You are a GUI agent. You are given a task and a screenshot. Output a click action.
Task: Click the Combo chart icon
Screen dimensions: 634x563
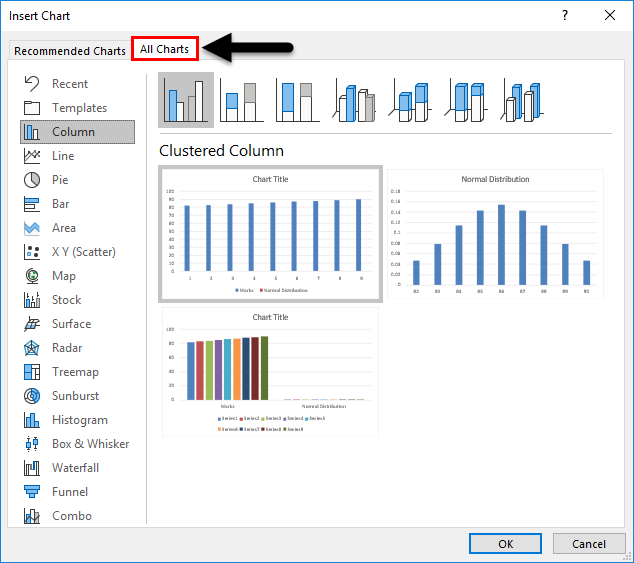pos(32,516)
